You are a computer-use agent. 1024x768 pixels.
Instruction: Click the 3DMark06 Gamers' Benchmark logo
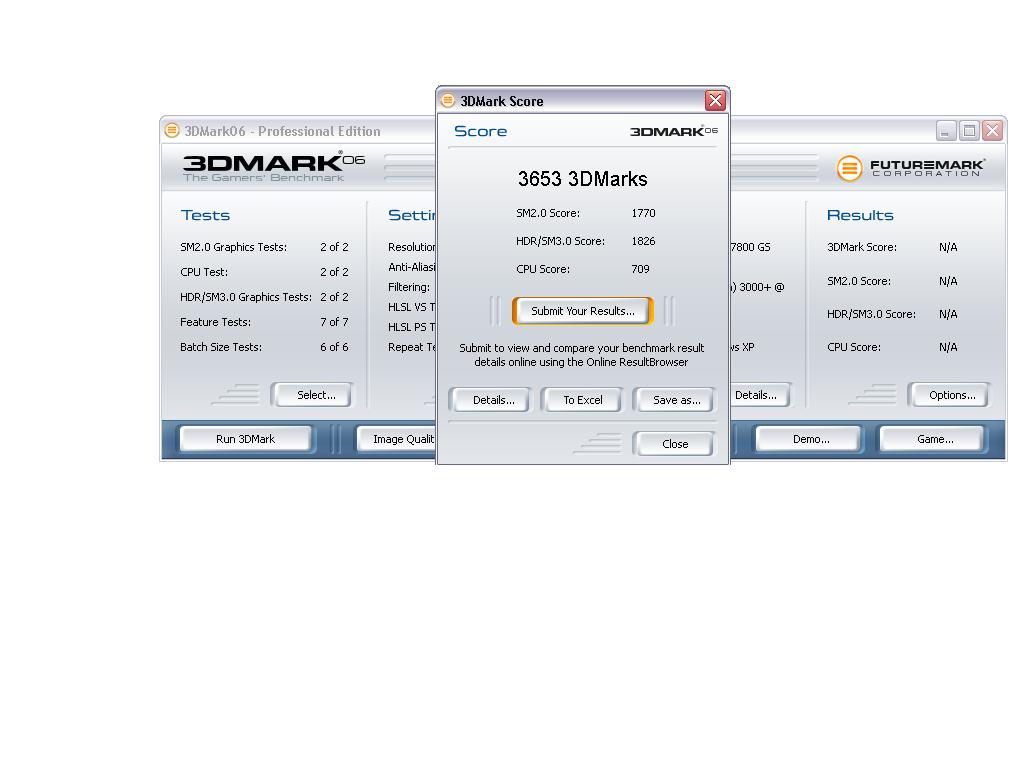pyautogui.click(x=273, y=167)
